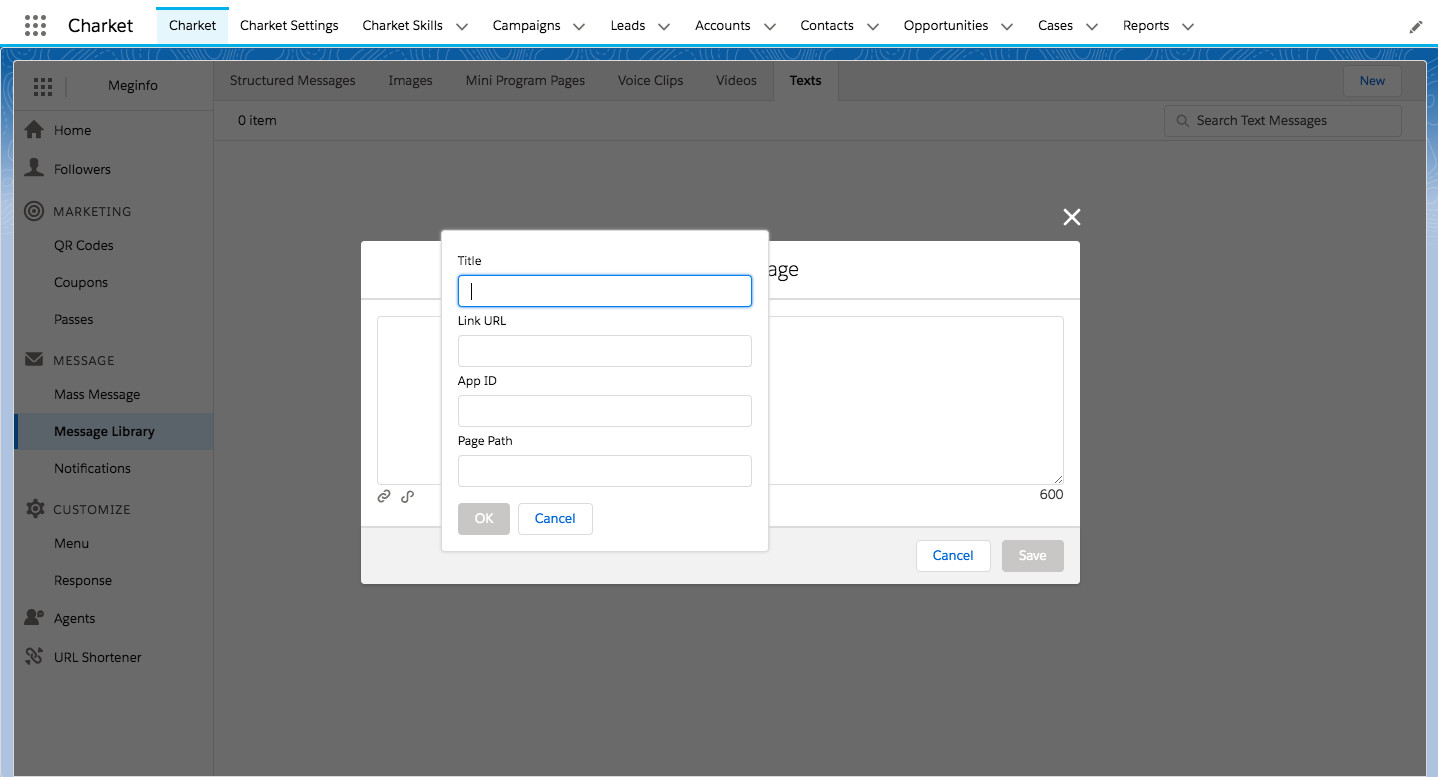
Task: Click the remove link icon below textarea
Action: (x=407, y=496)
